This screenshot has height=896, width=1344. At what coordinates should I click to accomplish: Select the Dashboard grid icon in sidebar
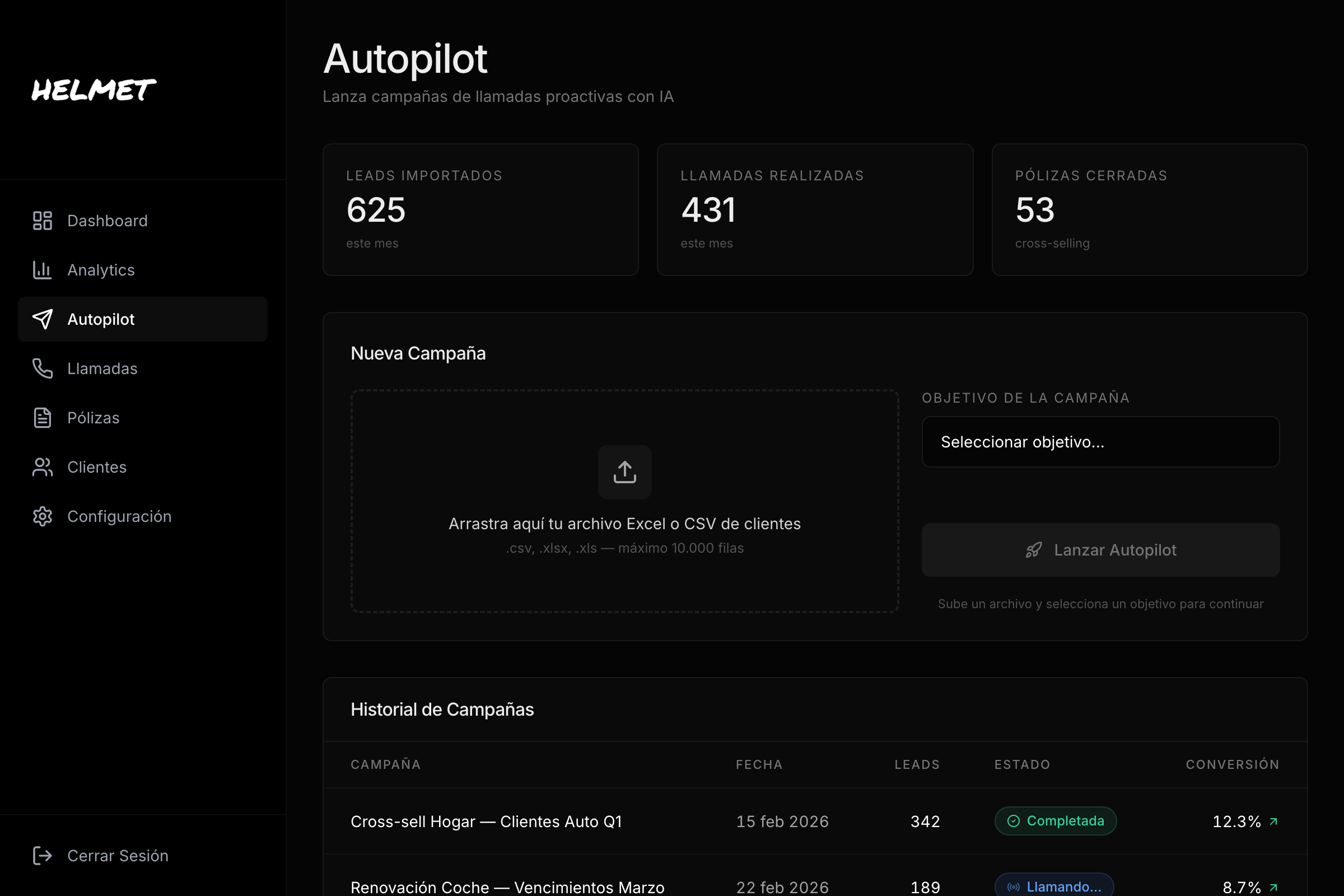41,221
